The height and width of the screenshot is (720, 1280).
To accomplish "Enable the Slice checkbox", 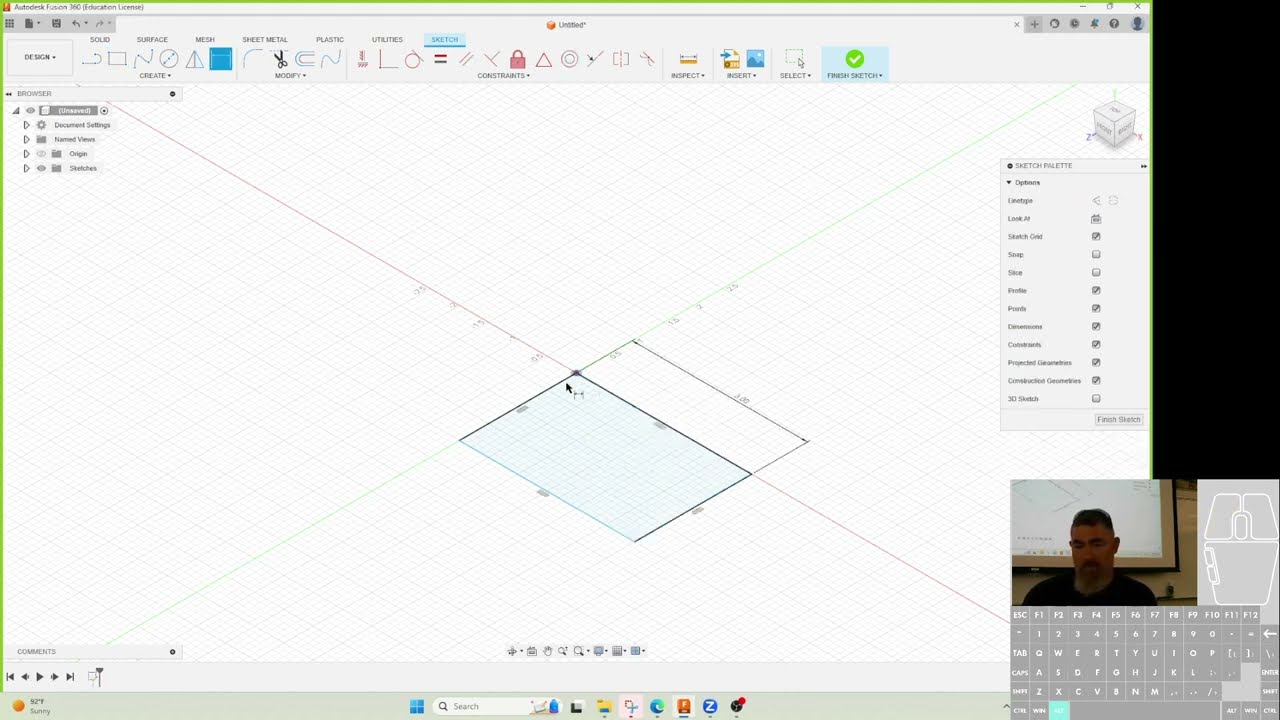I will point(1096,273).
